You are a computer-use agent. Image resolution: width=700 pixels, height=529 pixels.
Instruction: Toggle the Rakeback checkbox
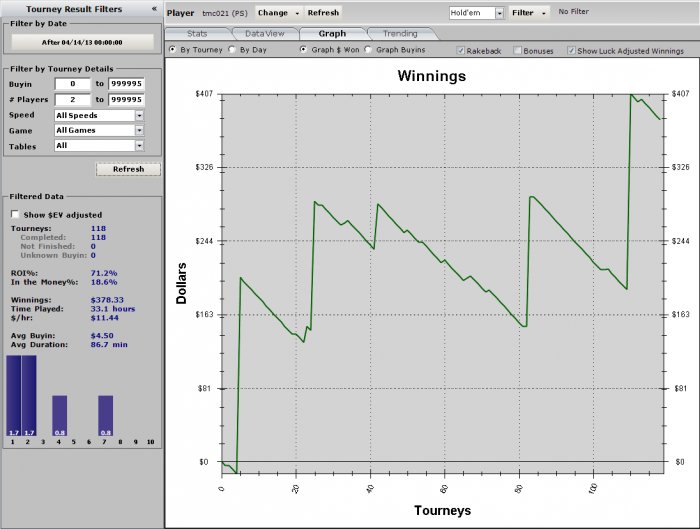(460, 50)
